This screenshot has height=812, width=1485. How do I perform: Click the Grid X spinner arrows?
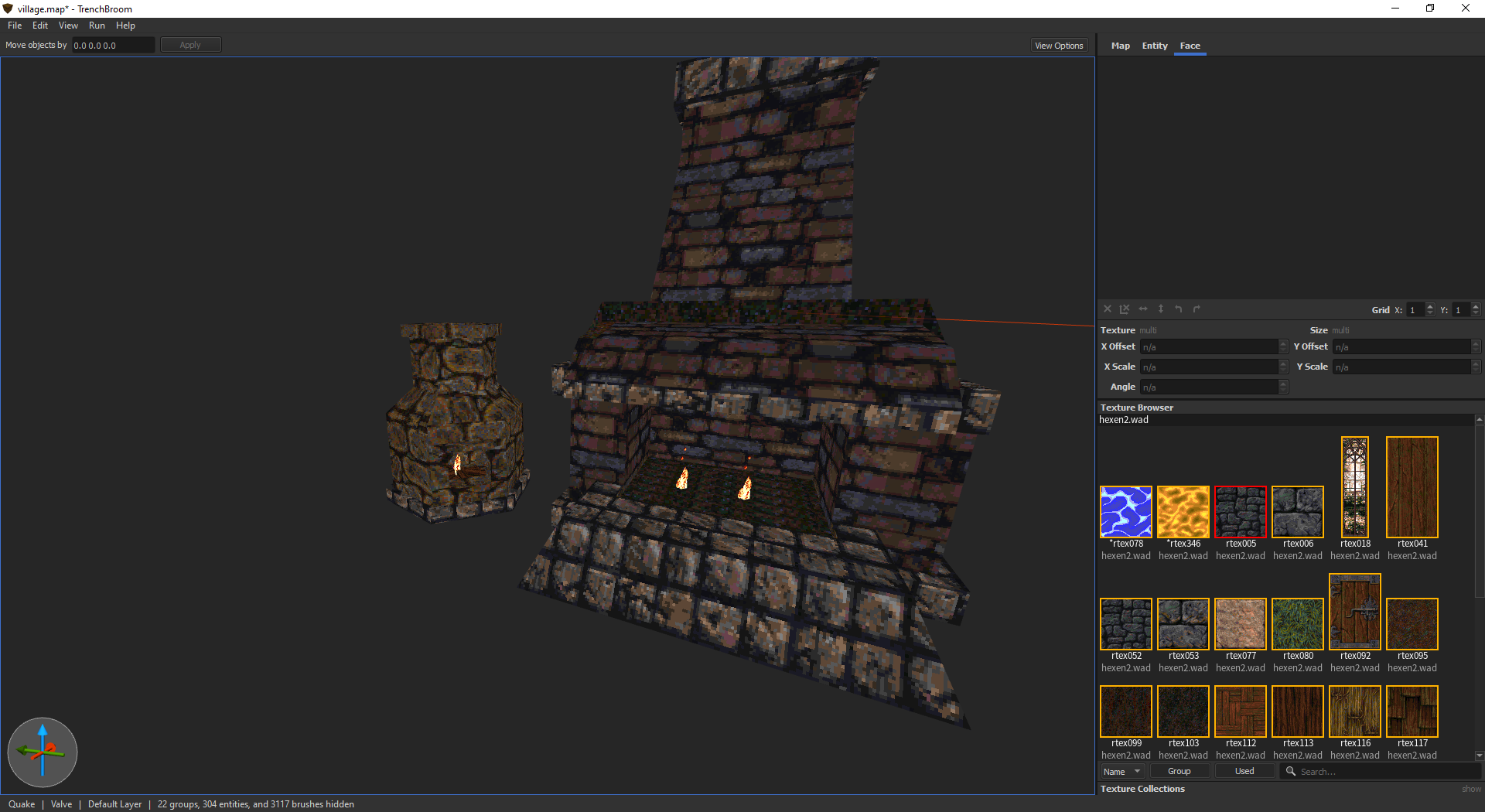[x=1430, y=309]
